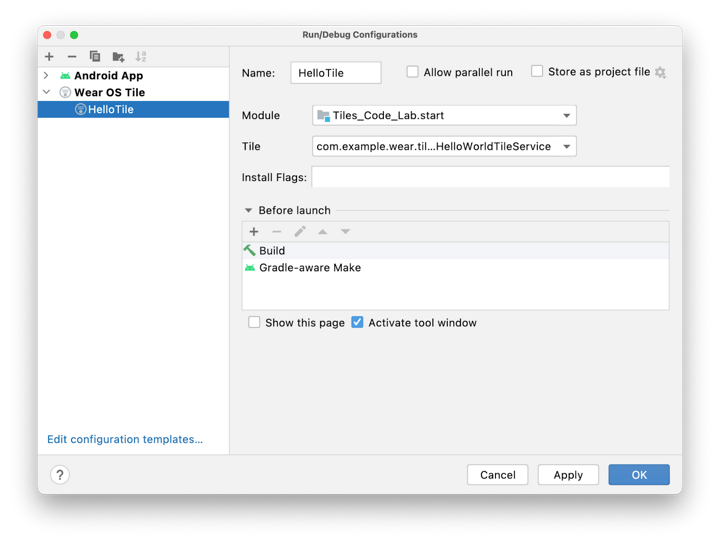Collapse the Before launch section
This screenshot has width=720, height=544.
click(249, 211)
